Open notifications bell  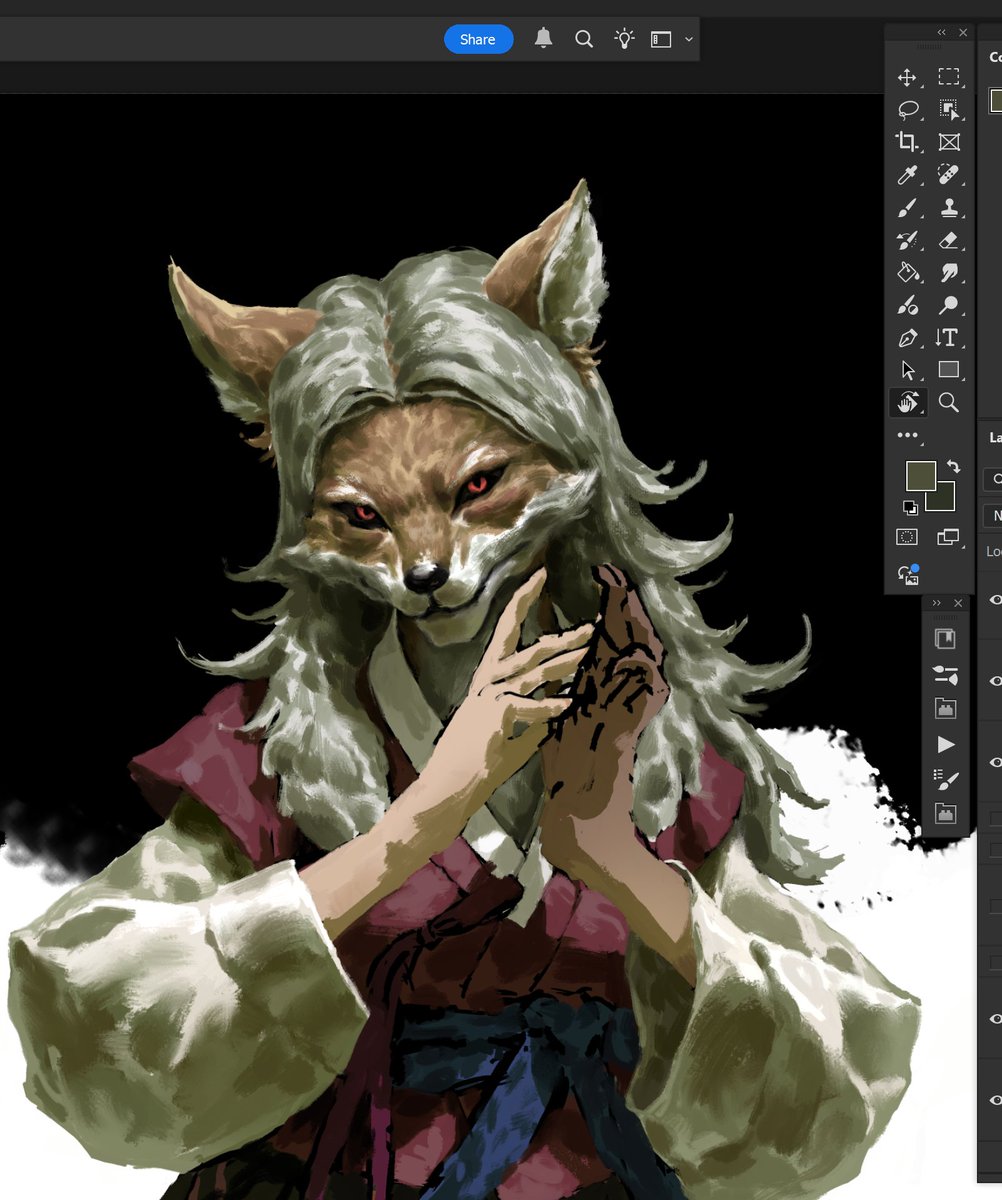point(543,39)
